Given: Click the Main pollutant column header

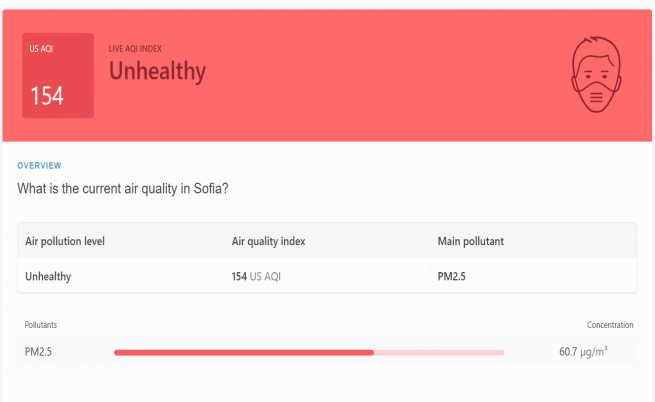Looking at the screenshot, I should point(471,241).
